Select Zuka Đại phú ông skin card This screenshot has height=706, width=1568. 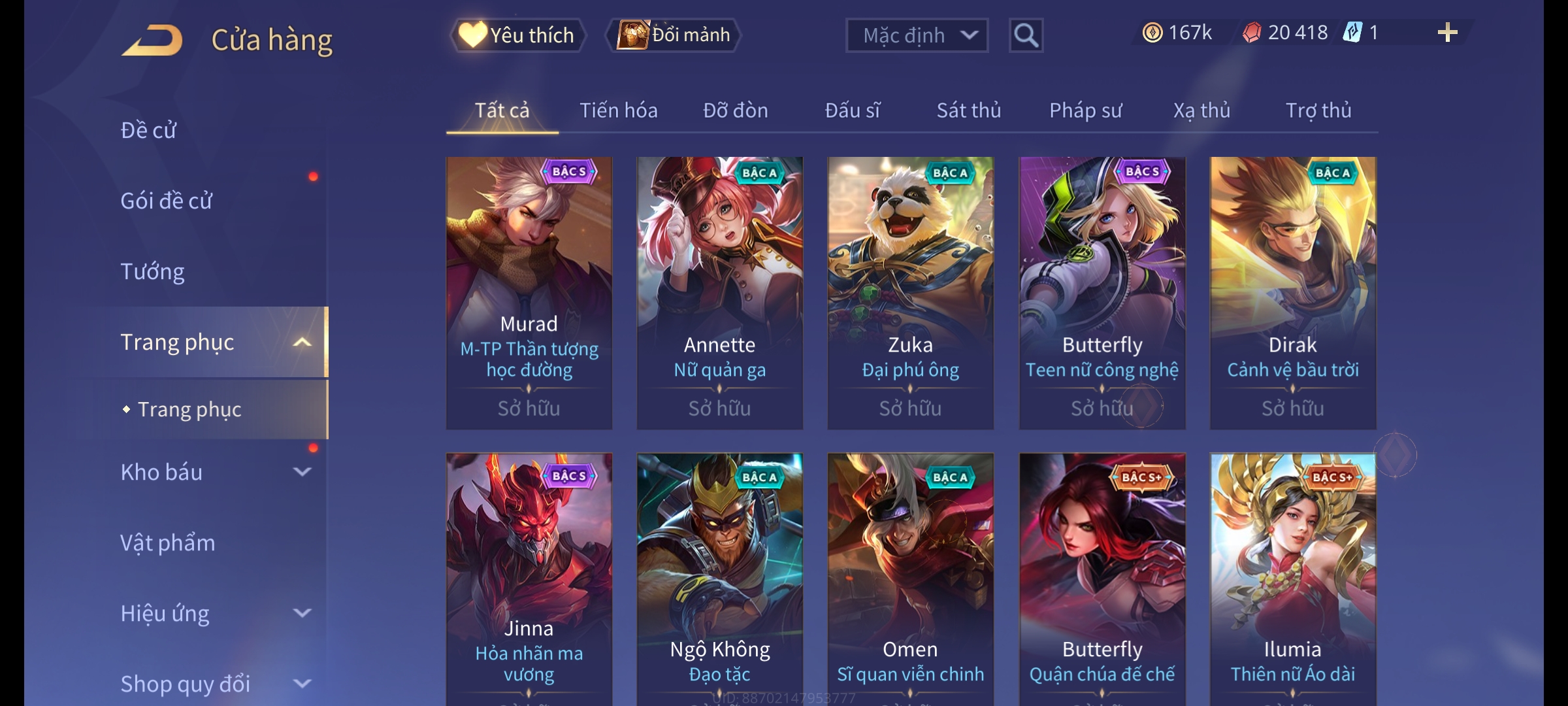click(x=911, y=293)
